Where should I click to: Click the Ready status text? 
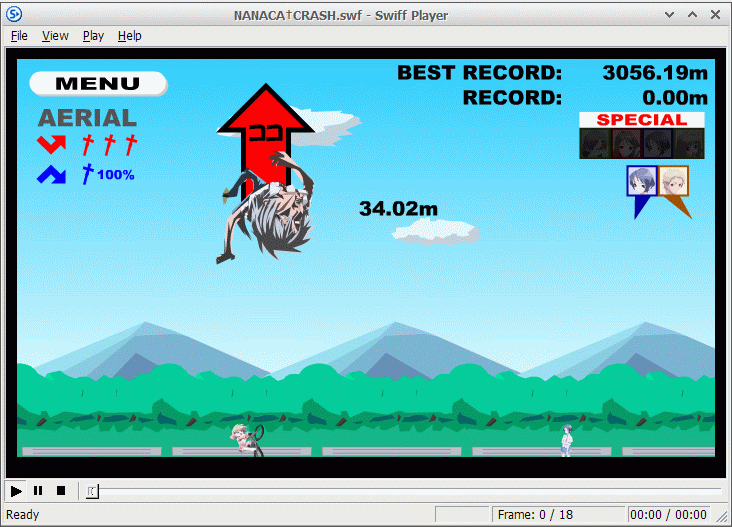pyautogui.click(x=22, y=514)
